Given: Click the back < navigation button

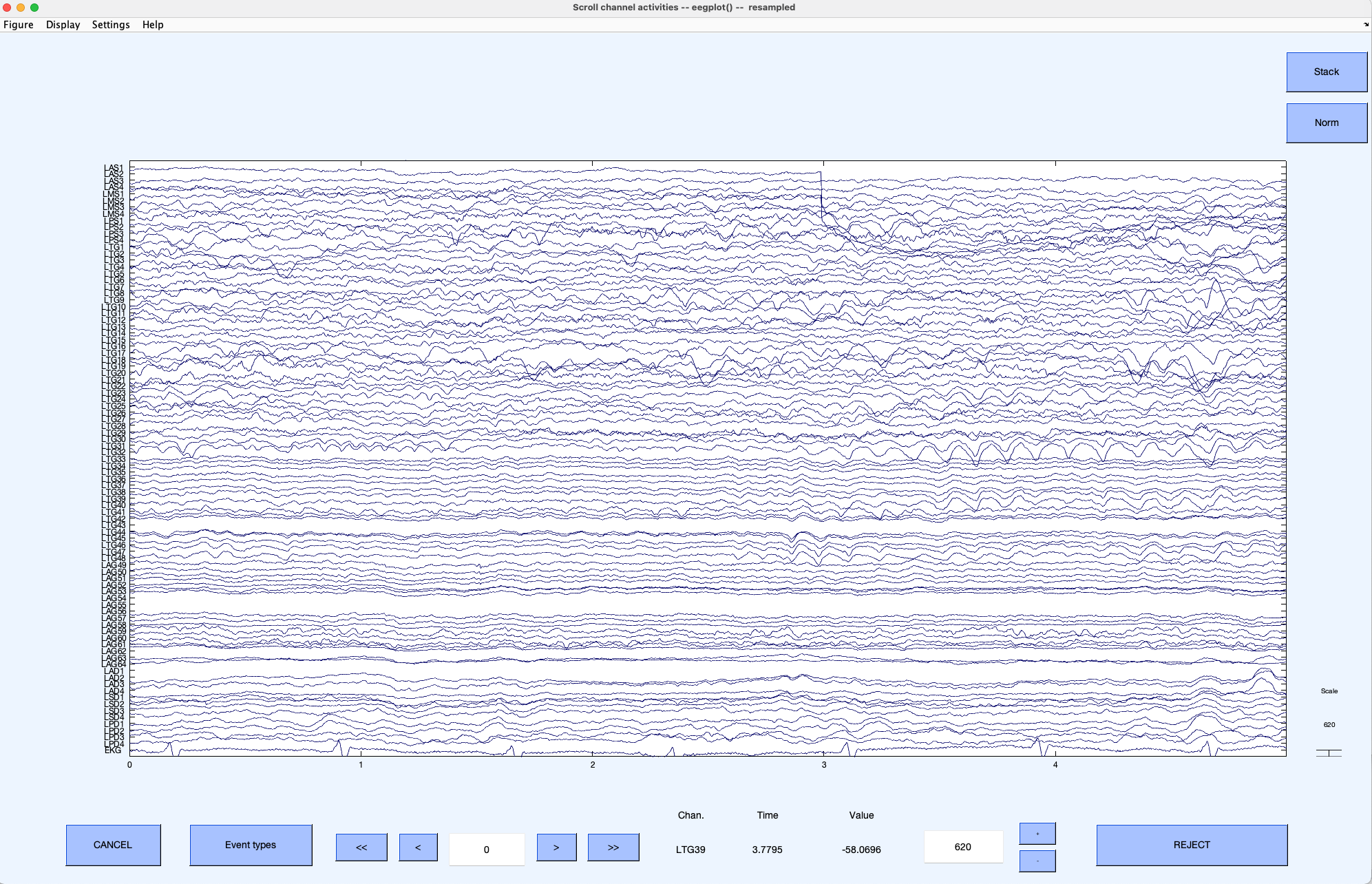Looking at the screenshot, I should pos(416,845).
